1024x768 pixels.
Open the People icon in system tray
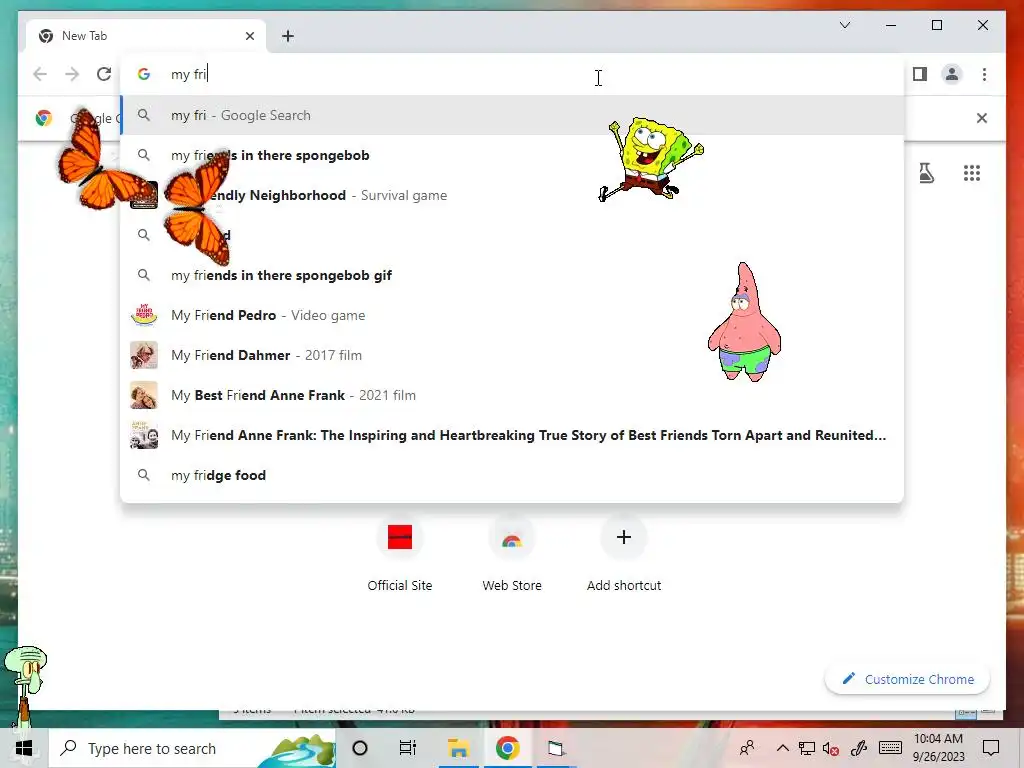(747, 748)
